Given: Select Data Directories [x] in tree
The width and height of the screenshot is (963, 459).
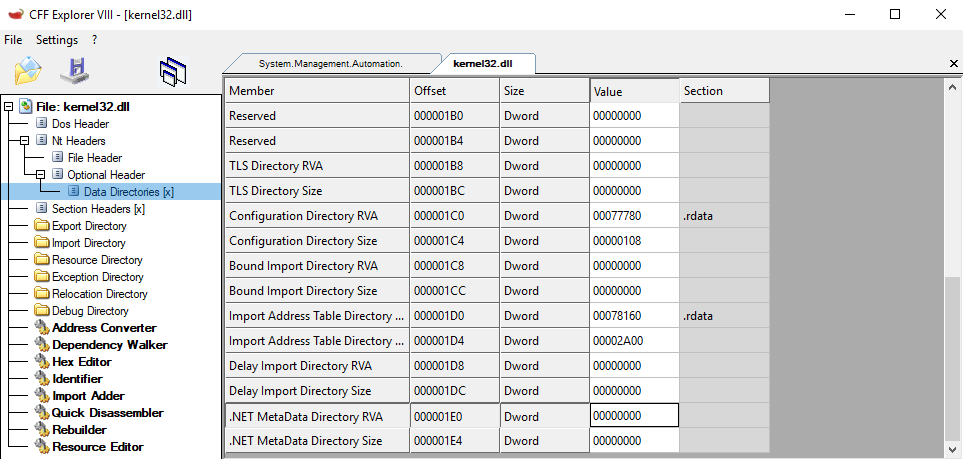Looking at the screenshot, I should [x=129, y=192].
